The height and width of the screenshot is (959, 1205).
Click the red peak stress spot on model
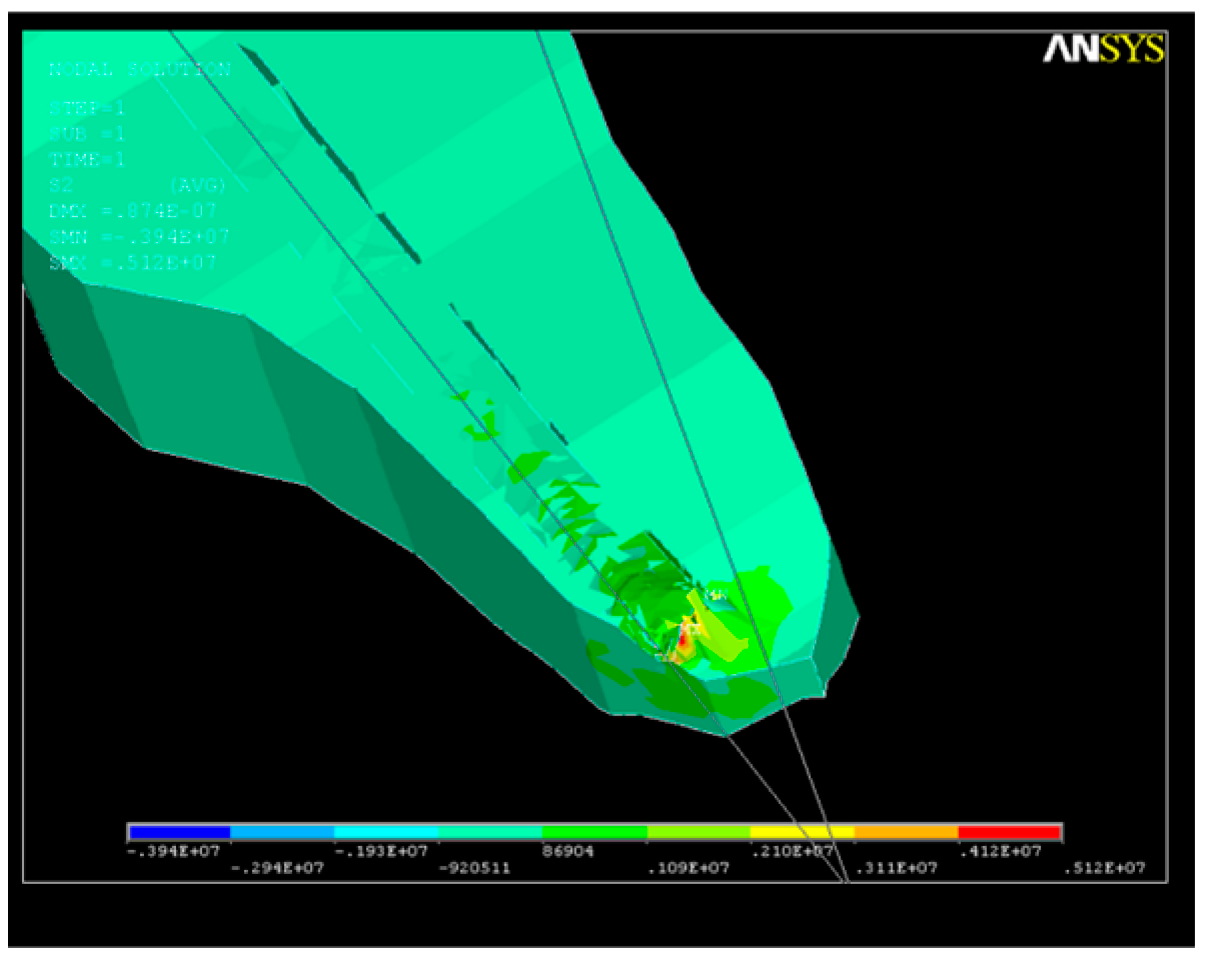click(683, 636)
